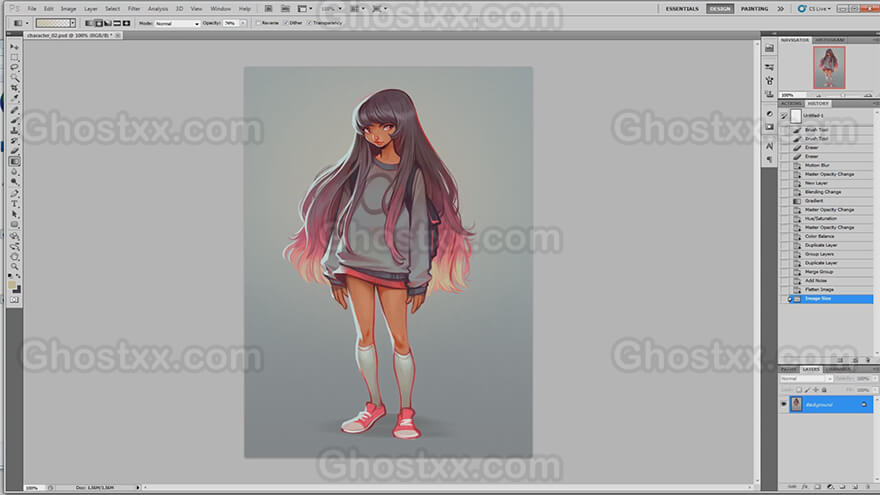Click the background color swatch
The image size is (880, 495).
point(17,290)
